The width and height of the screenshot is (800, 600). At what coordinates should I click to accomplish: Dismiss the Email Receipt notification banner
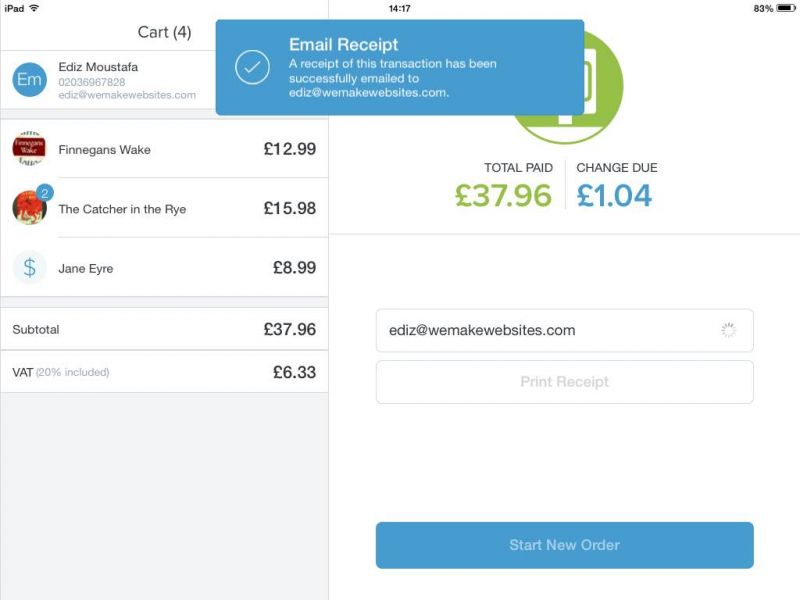pos(400,67)
